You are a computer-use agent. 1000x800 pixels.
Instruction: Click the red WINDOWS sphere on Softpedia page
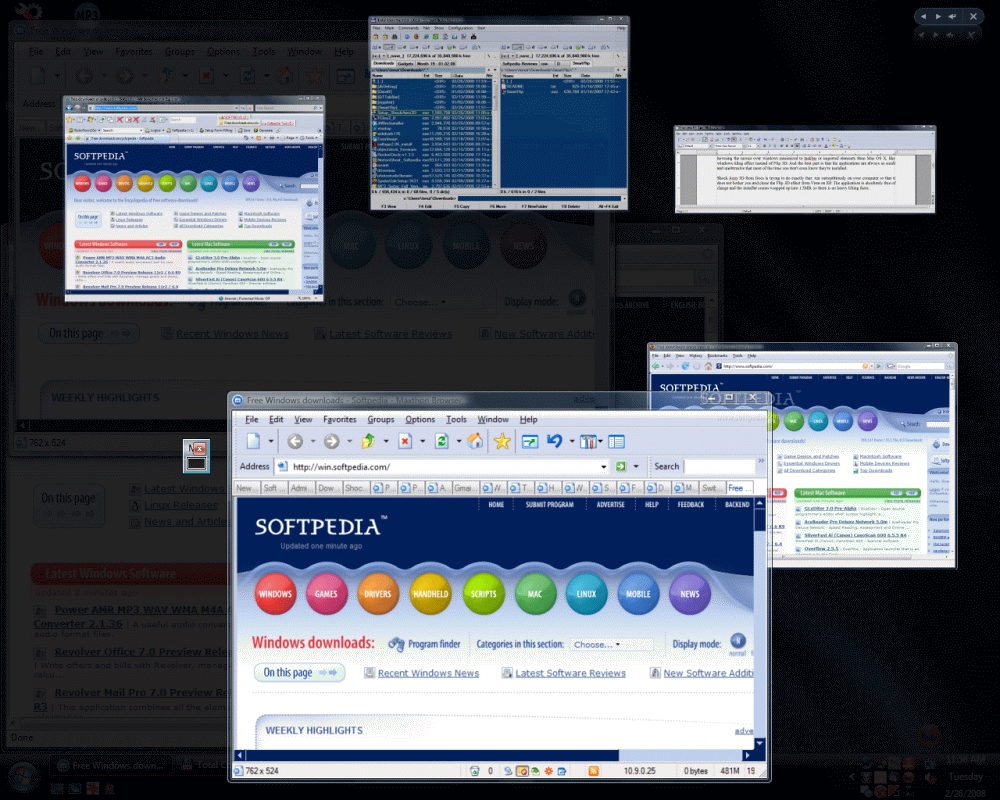pos(275,593)
